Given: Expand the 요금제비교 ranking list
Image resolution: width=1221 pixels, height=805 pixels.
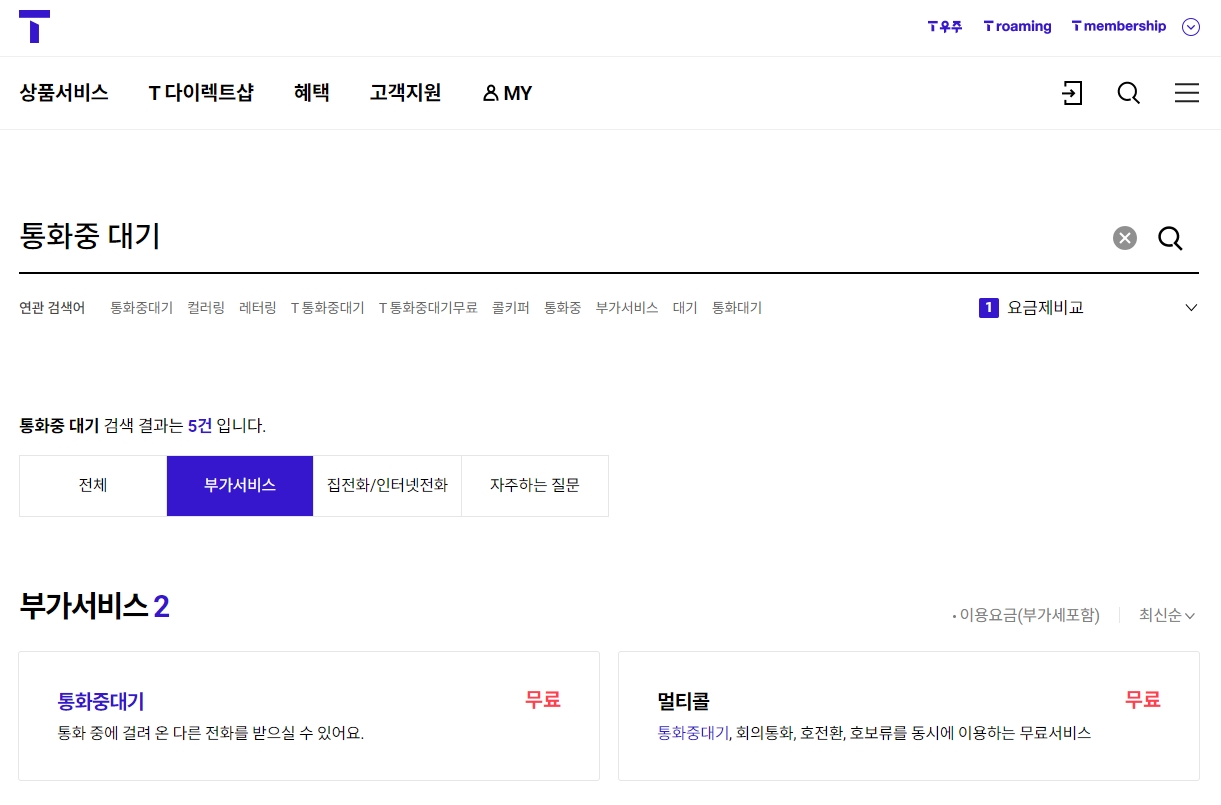Looking at the screenshot, I should (1191, 308).
